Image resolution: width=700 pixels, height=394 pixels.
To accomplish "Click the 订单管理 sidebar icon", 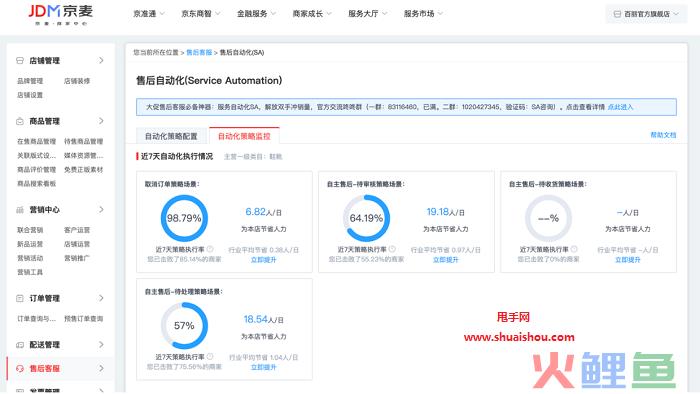I will click(x=20, y=298).
